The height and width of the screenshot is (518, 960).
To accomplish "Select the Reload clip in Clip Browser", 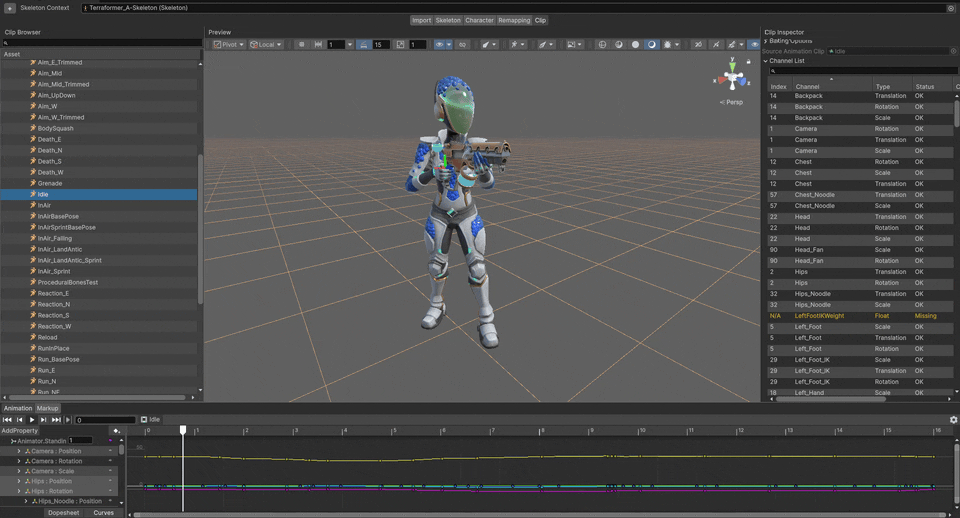I will point(47,337).
